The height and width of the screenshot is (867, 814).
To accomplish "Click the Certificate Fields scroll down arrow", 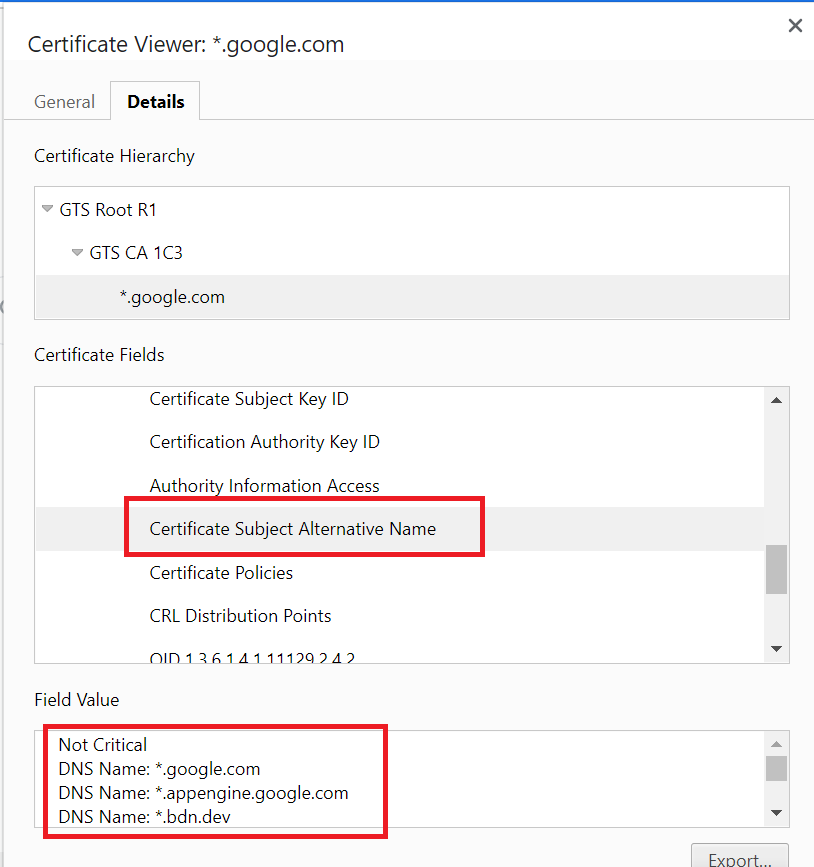I will pyautogui.click(x=776, y=649).
